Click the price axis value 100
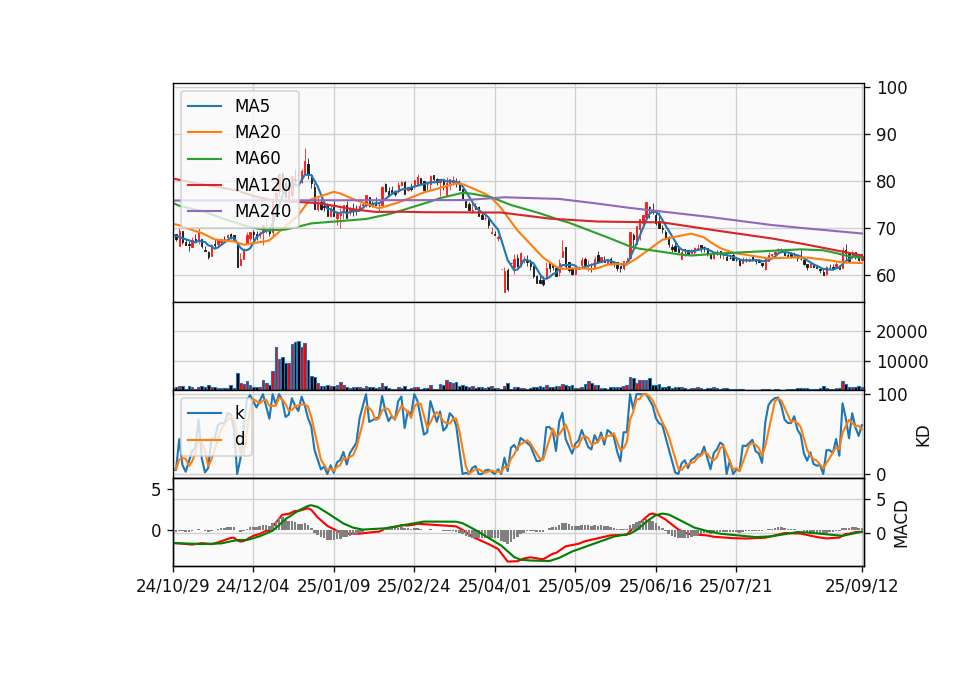 [x=892, y=88]
